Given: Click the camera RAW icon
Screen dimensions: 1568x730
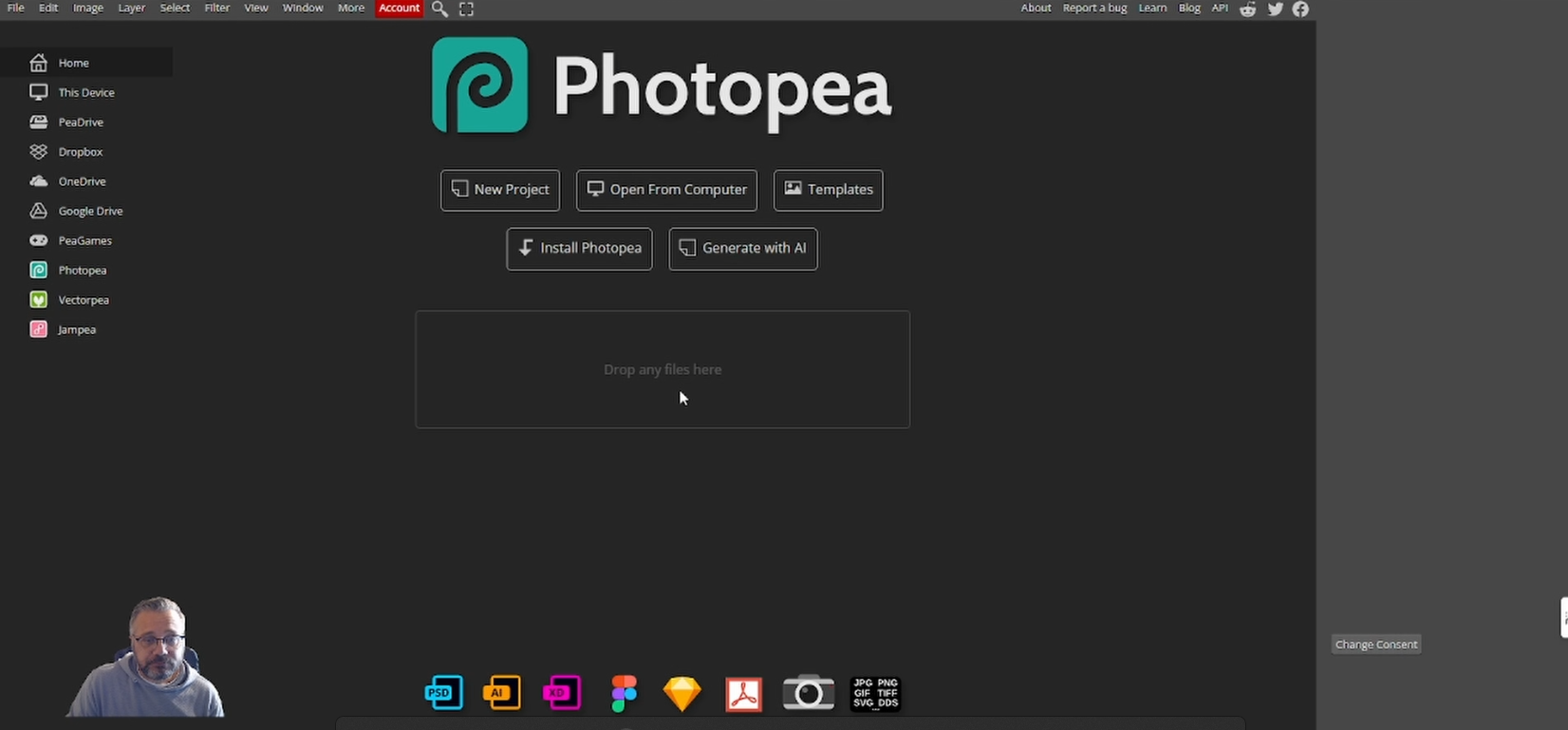Looking at the screenshot, I should (x=809, y=693).
